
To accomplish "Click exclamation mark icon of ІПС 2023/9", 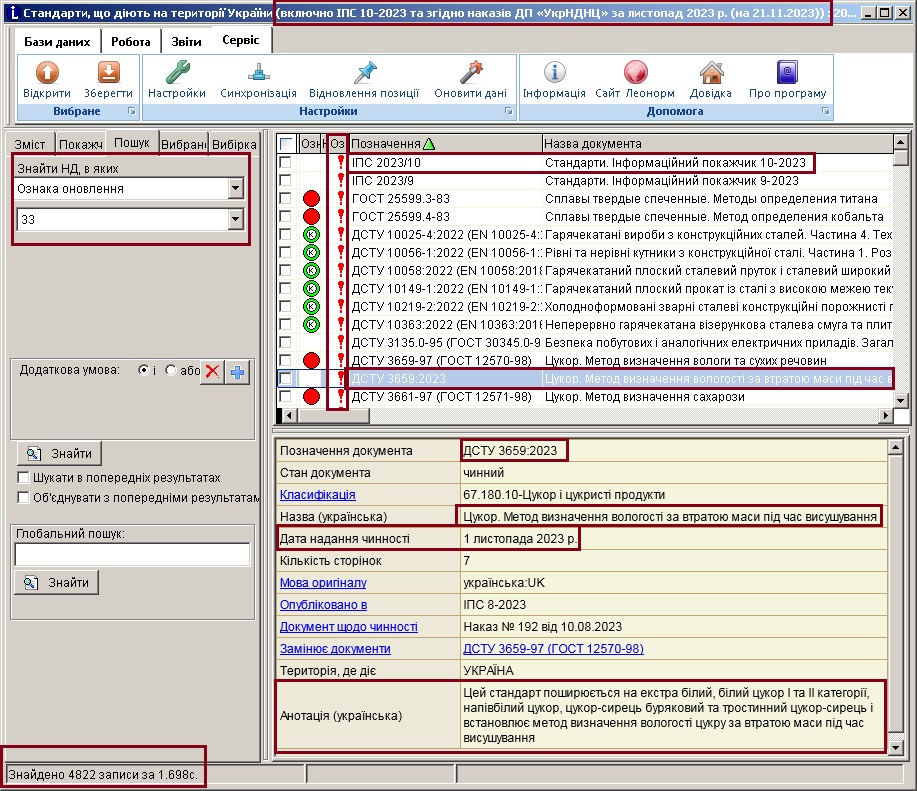I will click(340, 180).
